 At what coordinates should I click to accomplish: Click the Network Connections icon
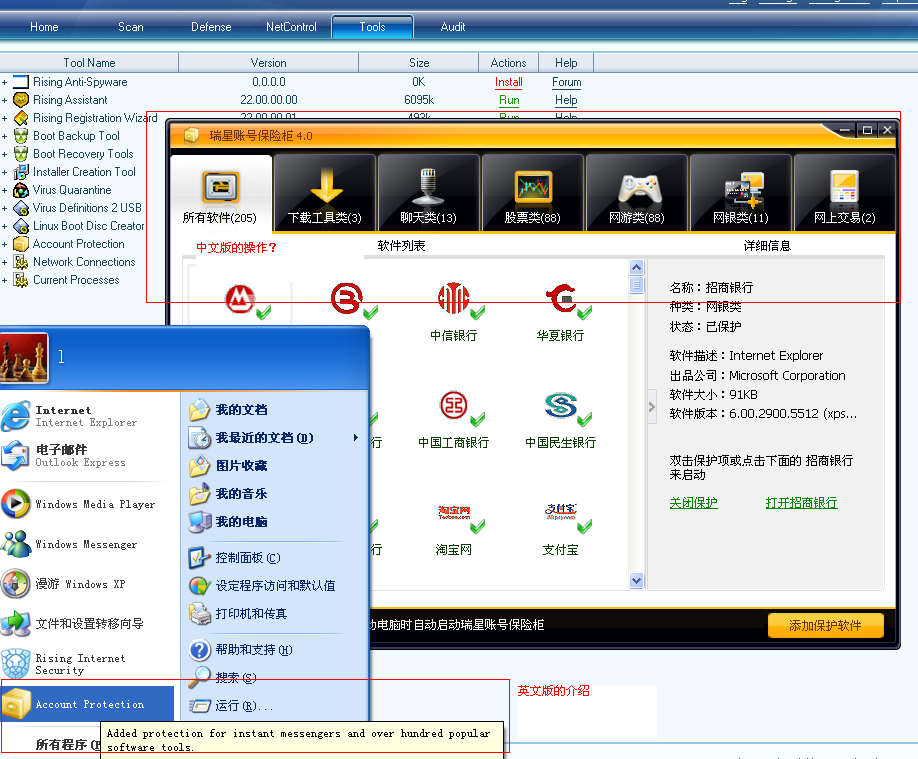tap(20, 262)
